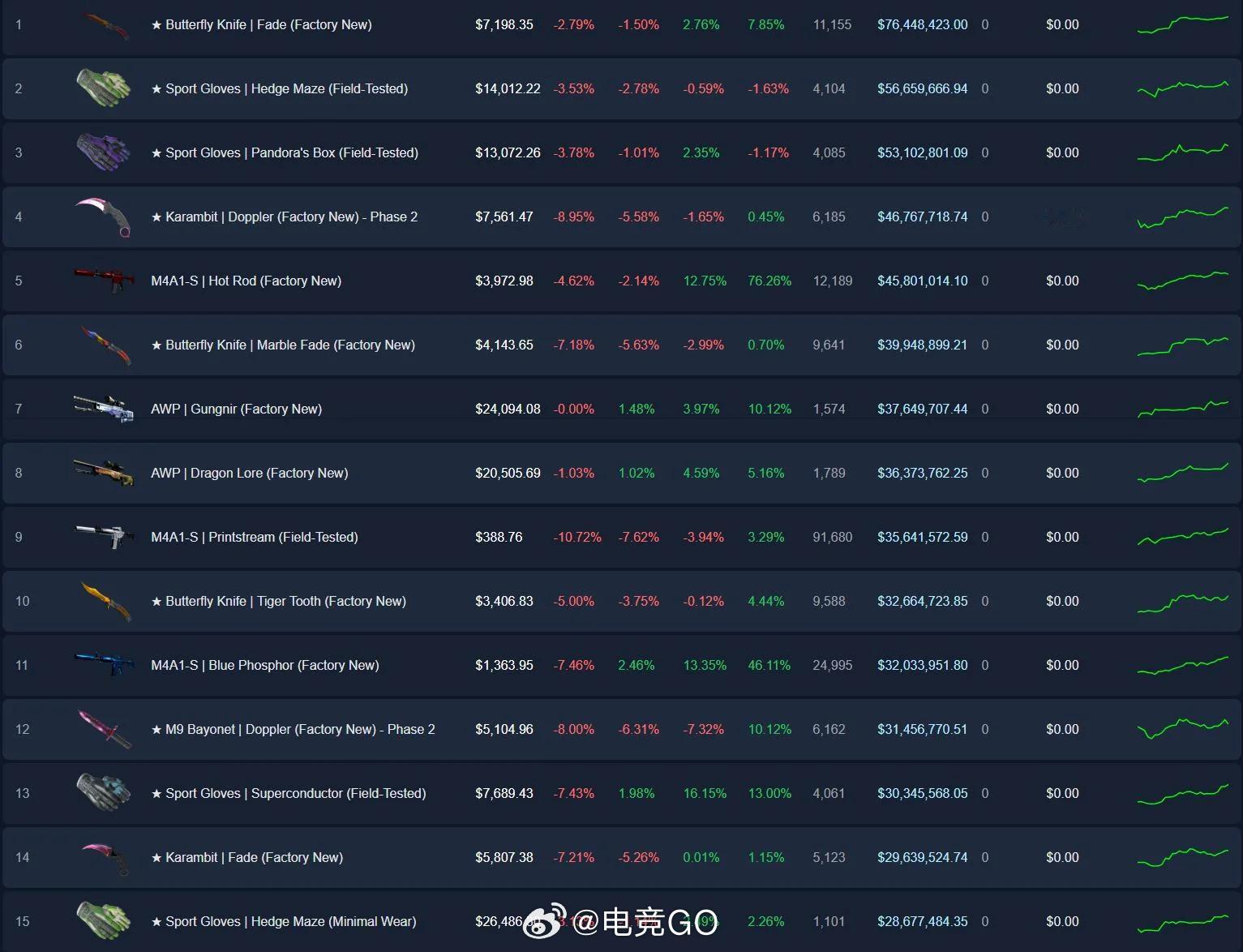Open Sport Gloves Hedge Maze (Minimal Wear)
Image resolution: width=1243 pixels, height=952 pixels.
283,921
